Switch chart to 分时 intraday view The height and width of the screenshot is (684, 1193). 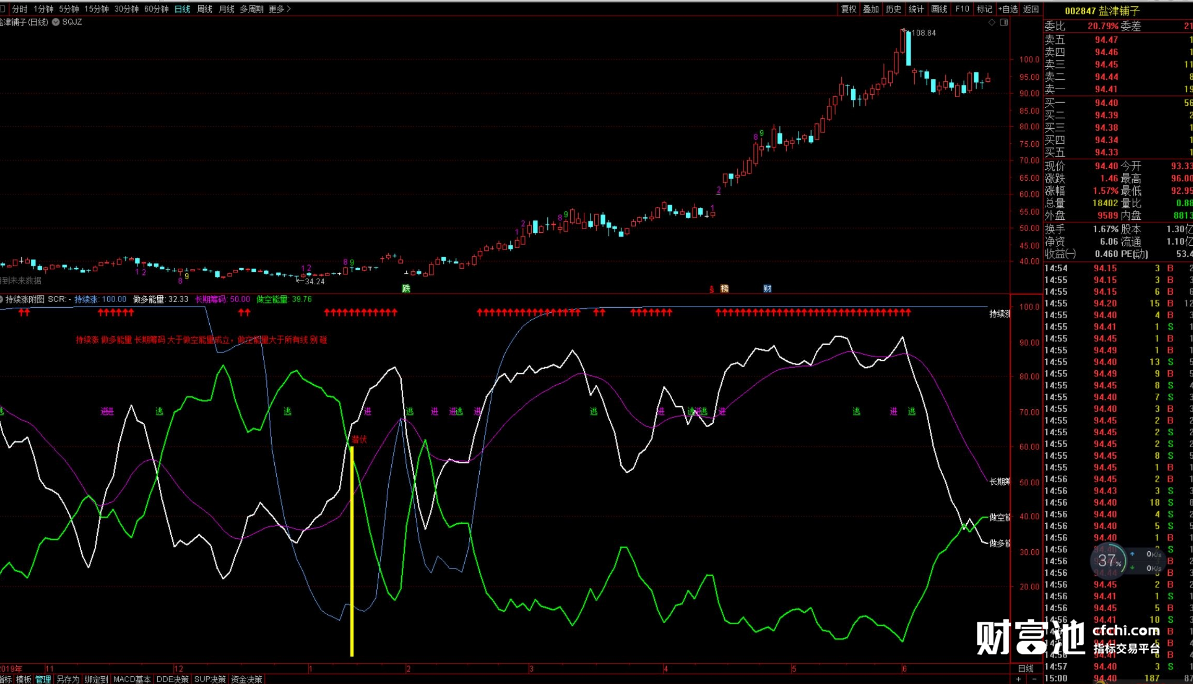pyautogui.click(x=20, y=9)
